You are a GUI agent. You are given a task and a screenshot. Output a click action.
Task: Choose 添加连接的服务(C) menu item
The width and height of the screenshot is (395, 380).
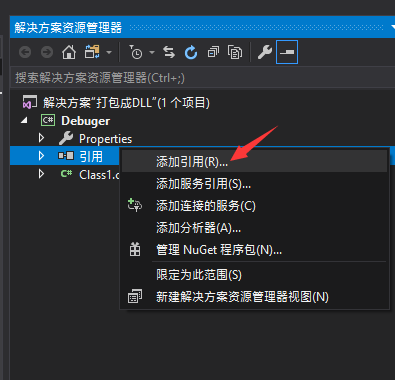pyautogui.click(x=255, y=206)
